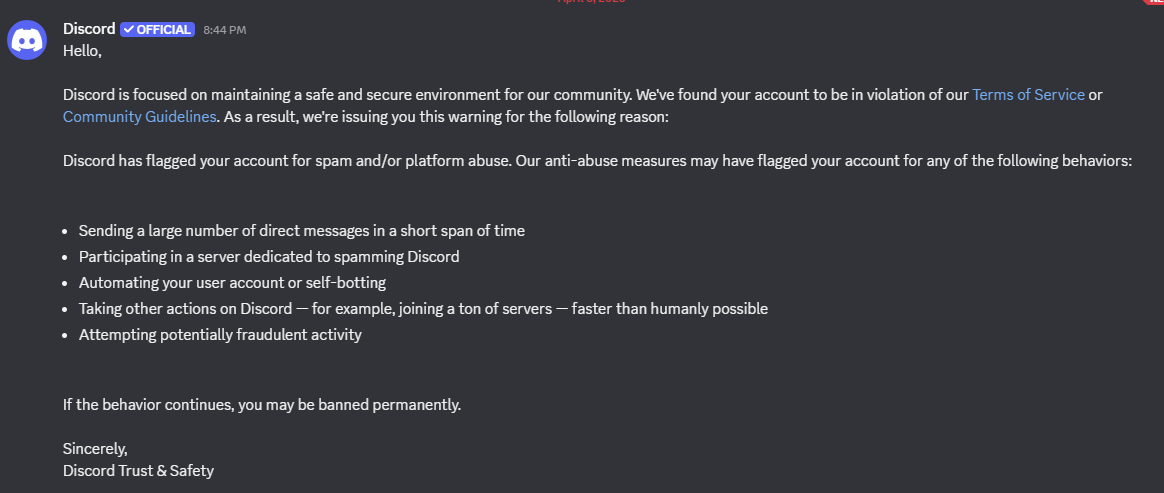Click the Discord logo avatar

[x=29, y=40]
